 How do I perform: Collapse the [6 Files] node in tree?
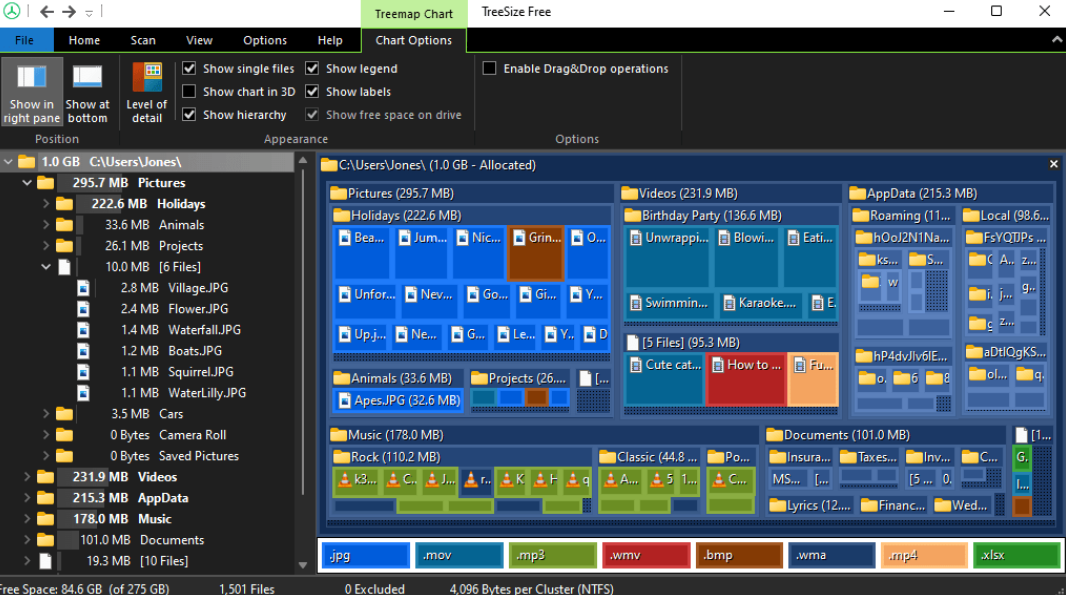46,267
